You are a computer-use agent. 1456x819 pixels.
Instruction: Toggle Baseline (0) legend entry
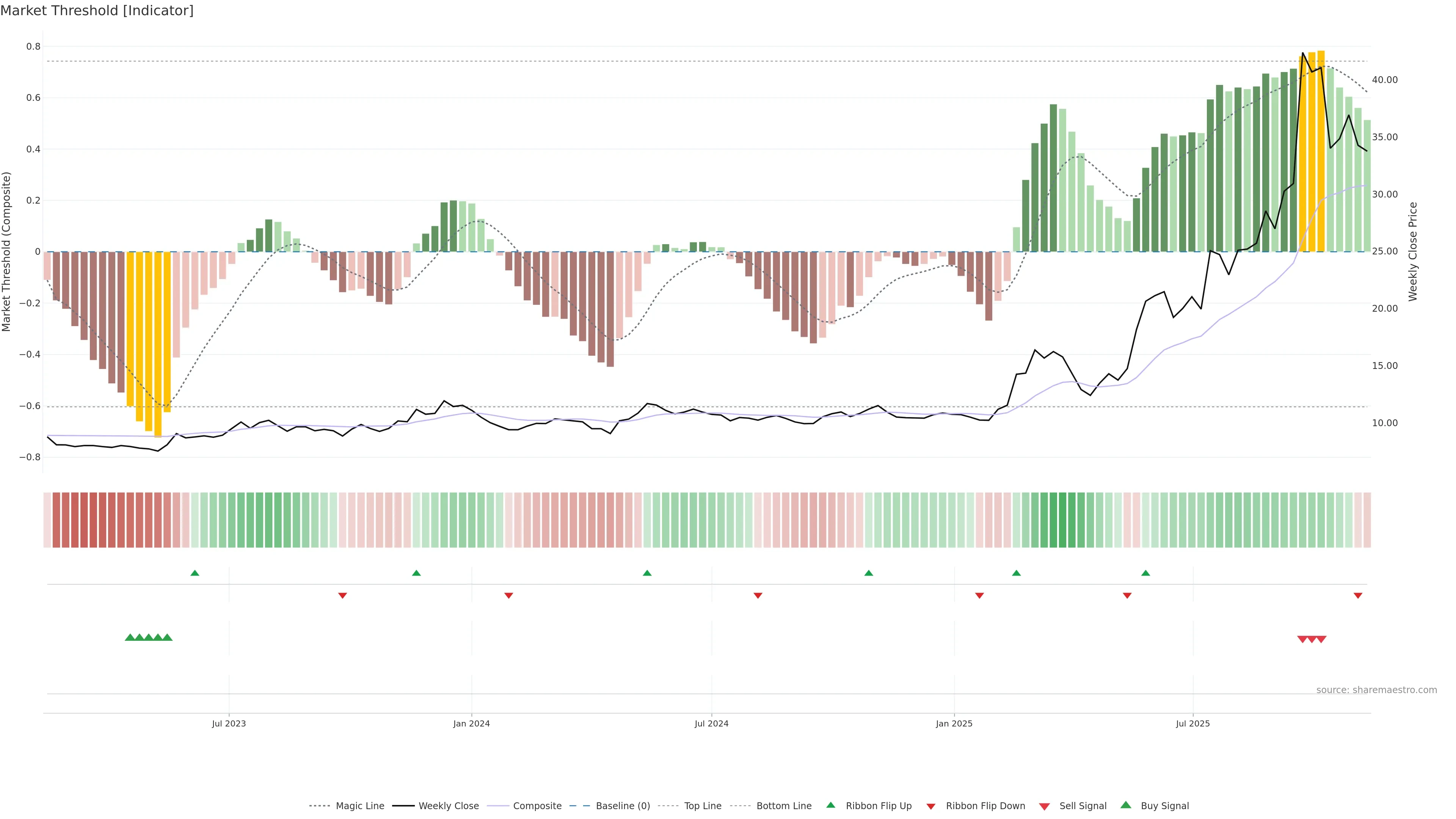coord(622,805)
